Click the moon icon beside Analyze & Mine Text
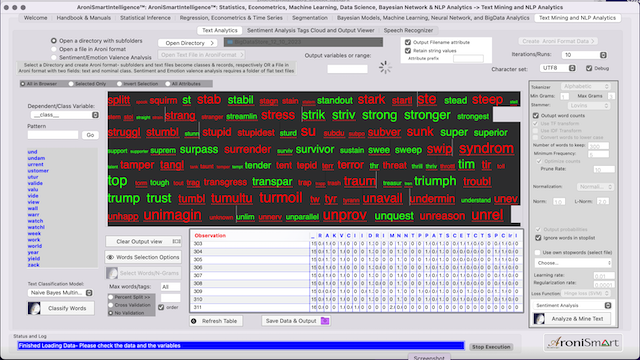The image size is (640, 360). coord(539,319)
